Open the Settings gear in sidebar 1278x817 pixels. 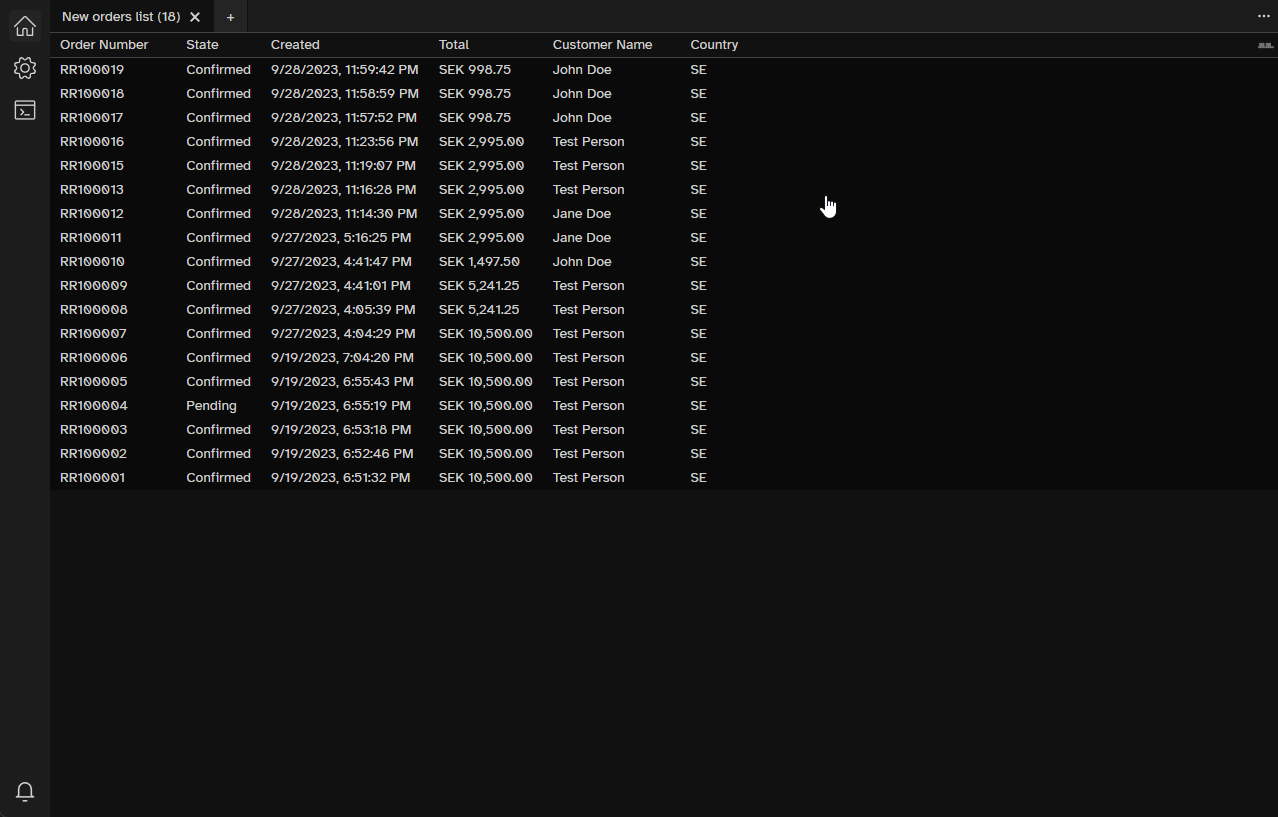coord(24,68)
